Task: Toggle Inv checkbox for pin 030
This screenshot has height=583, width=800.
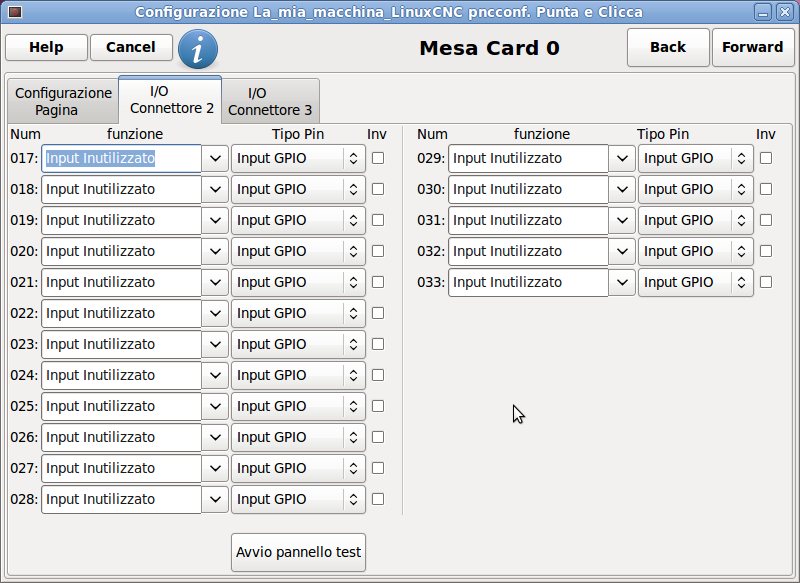Action: [766, 189]
